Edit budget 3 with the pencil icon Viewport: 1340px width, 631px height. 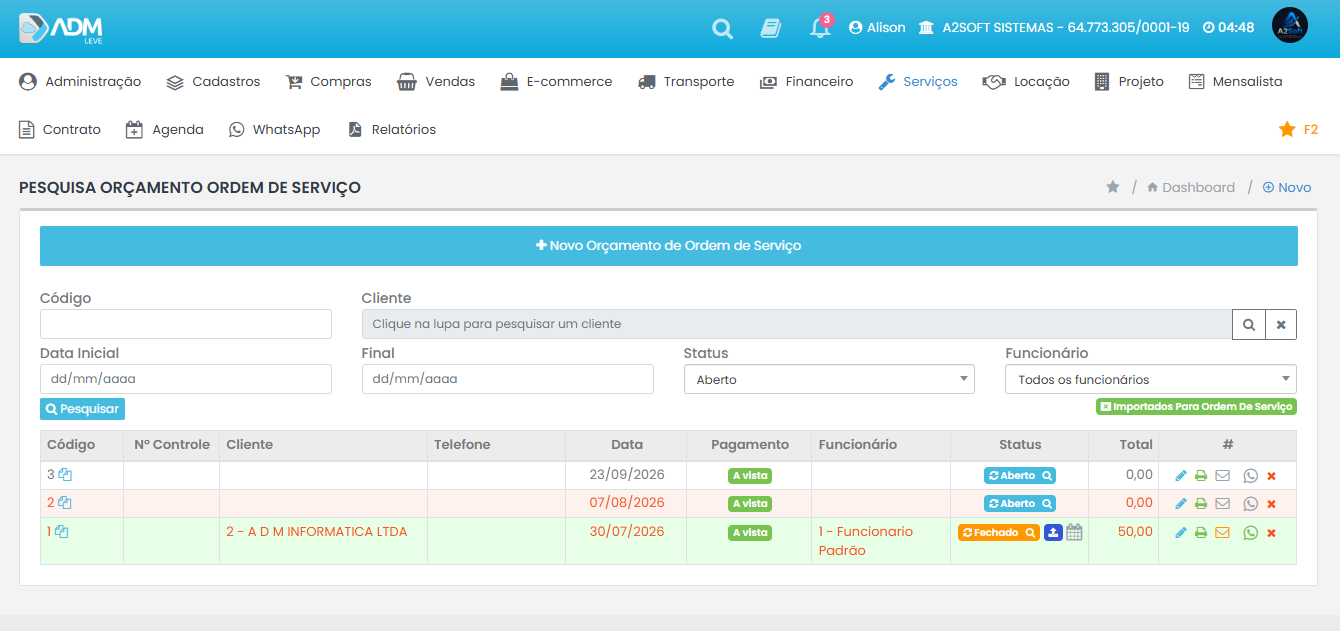tap(1181, 476)
